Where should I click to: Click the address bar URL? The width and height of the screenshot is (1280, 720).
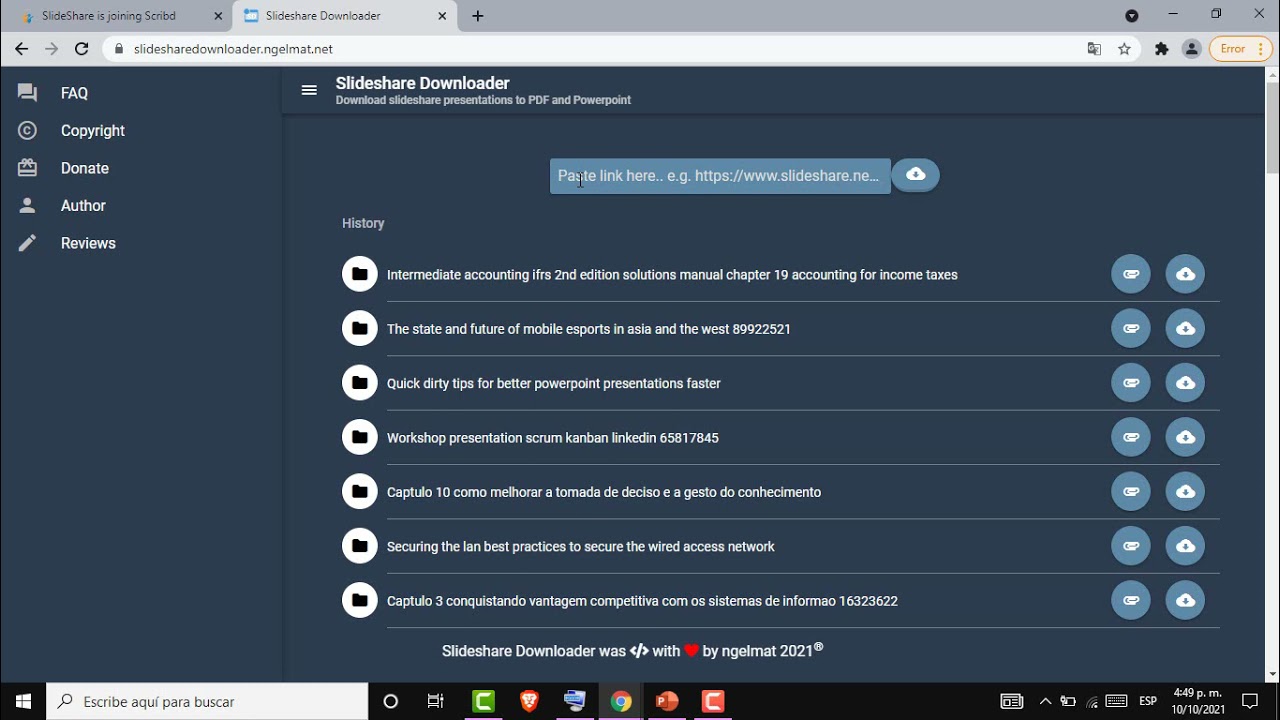click(233, 49)
